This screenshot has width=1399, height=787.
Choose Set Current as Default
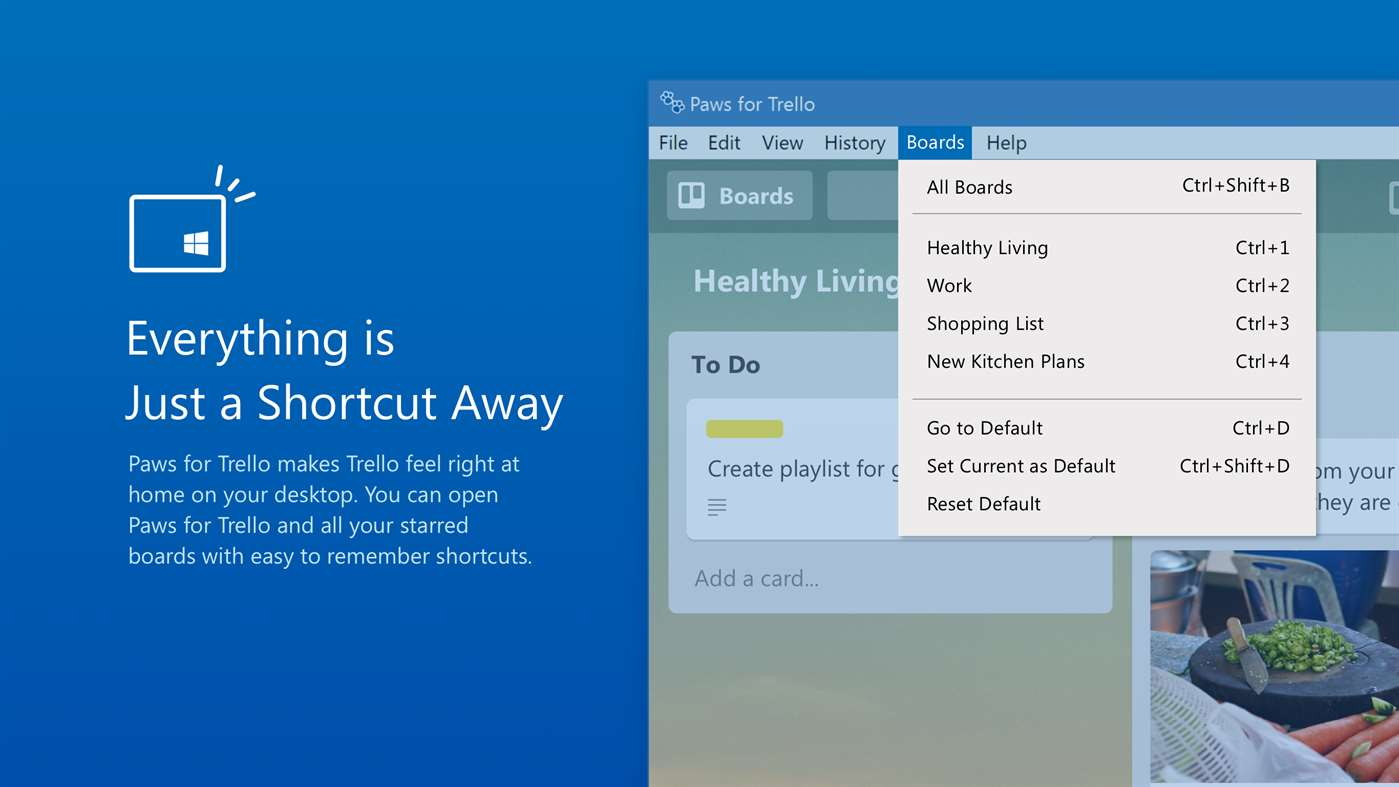click(x=1107, y=466)
